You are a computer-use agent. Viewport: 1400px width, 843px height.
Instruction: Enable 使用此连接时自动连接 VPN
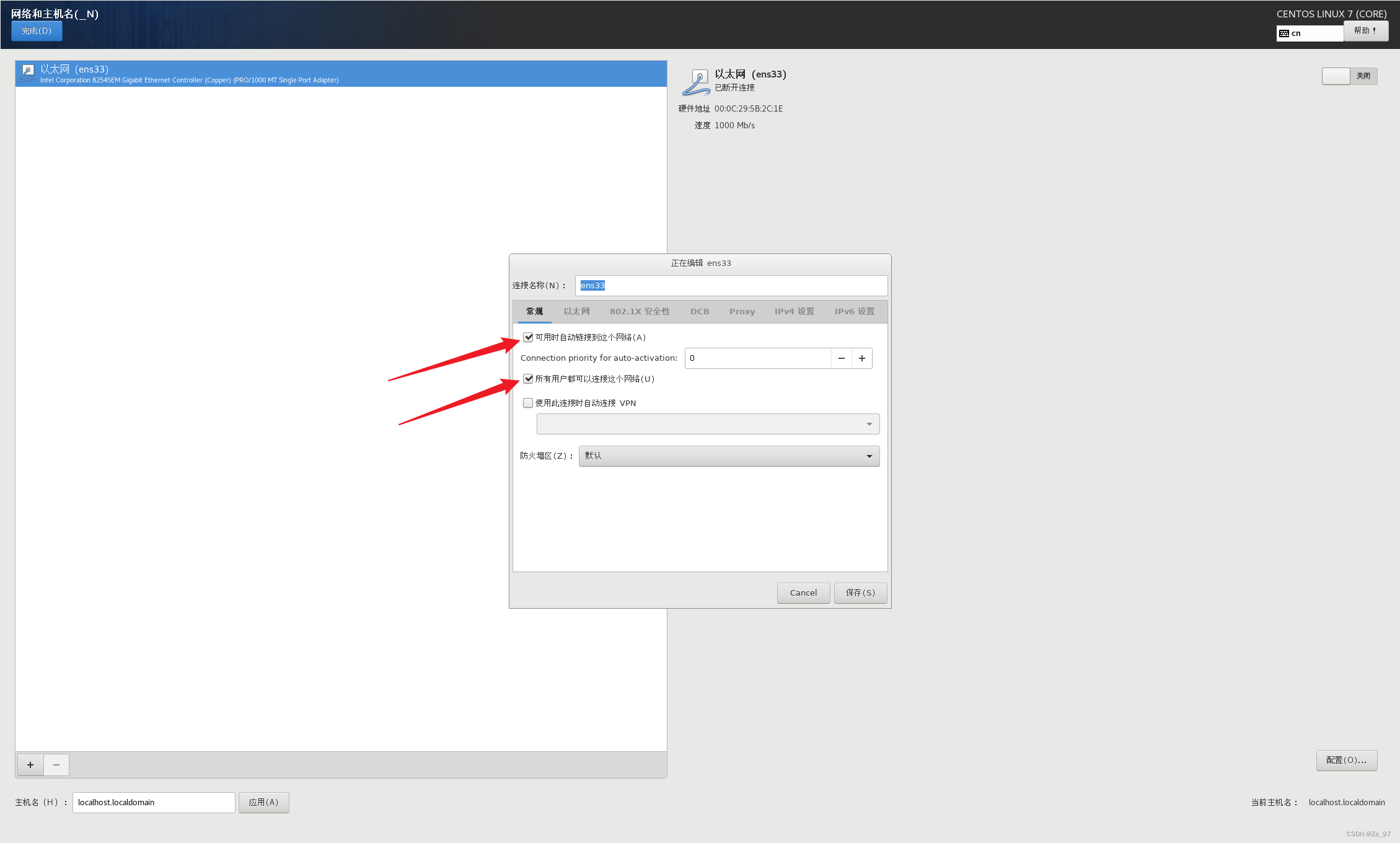(527, 403)
